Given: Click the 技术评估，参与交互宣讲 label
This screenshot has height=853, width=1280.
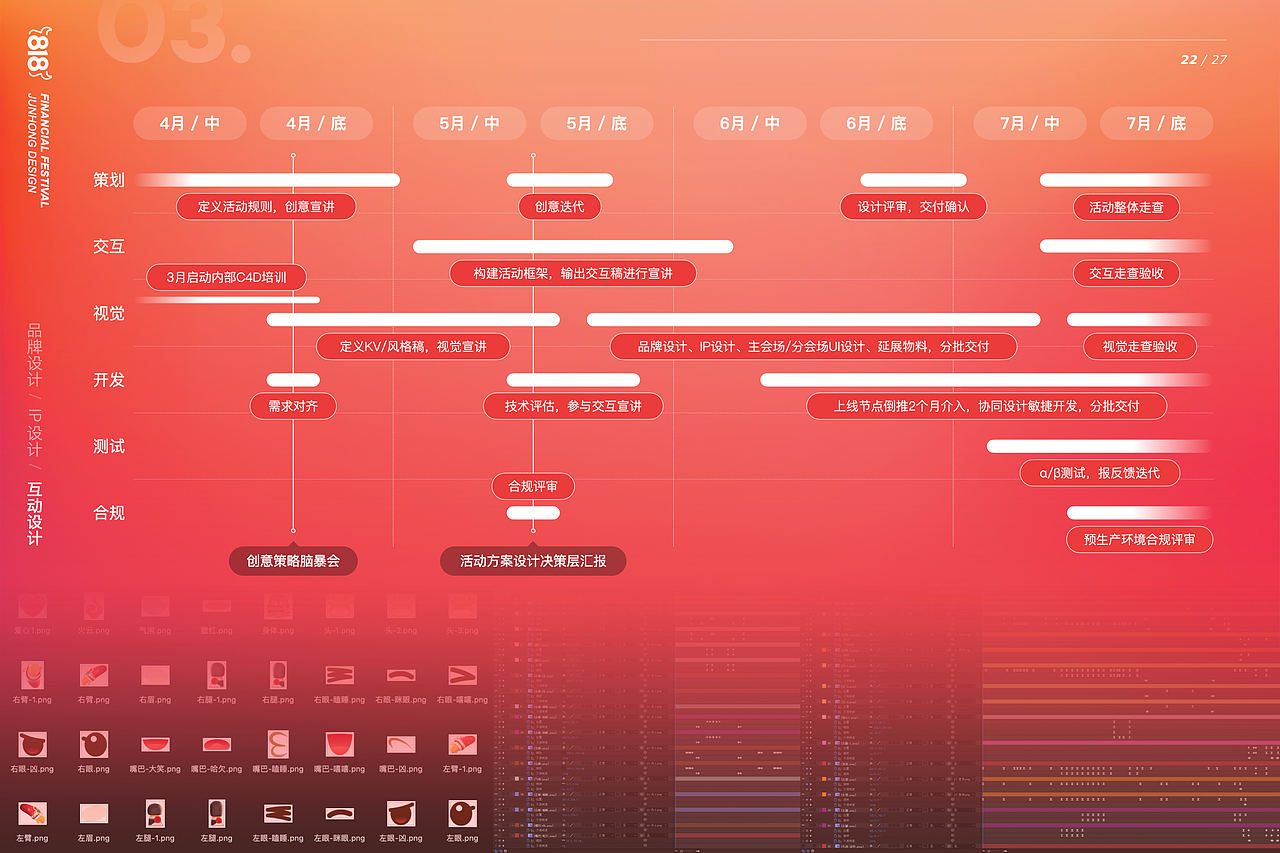Looking at the screenshot, I should [x=572, y=406].
